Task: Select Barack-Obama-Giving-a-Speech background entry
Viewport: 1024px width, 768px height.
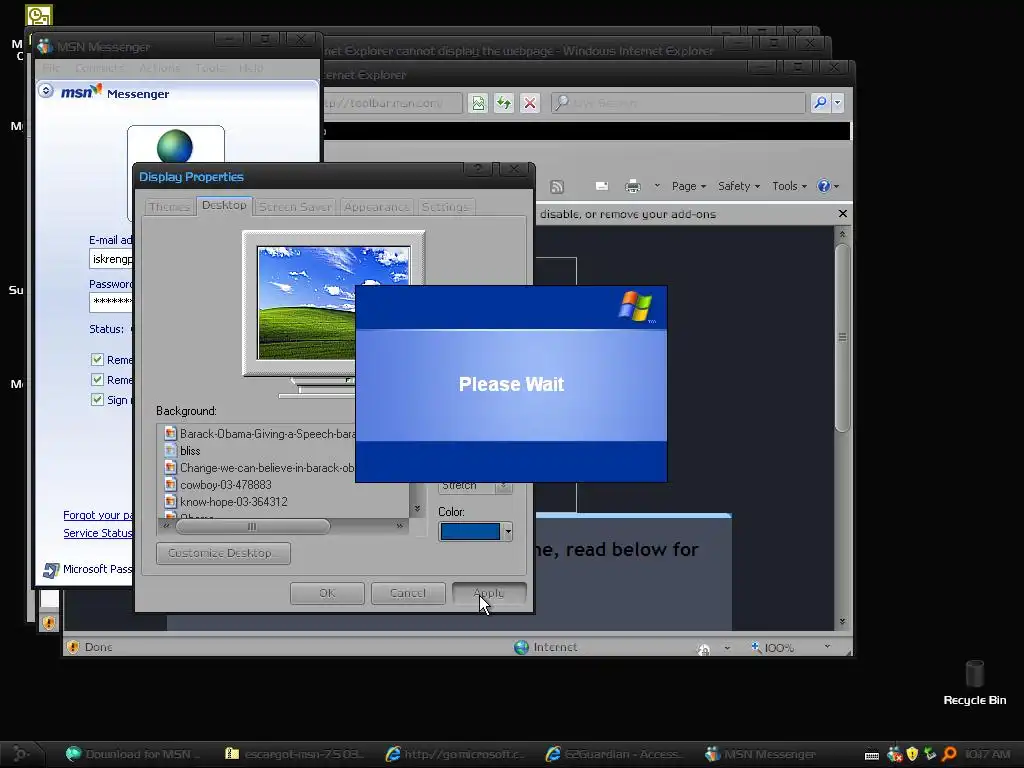Action: pyautogui.click(x=260, y=434)
